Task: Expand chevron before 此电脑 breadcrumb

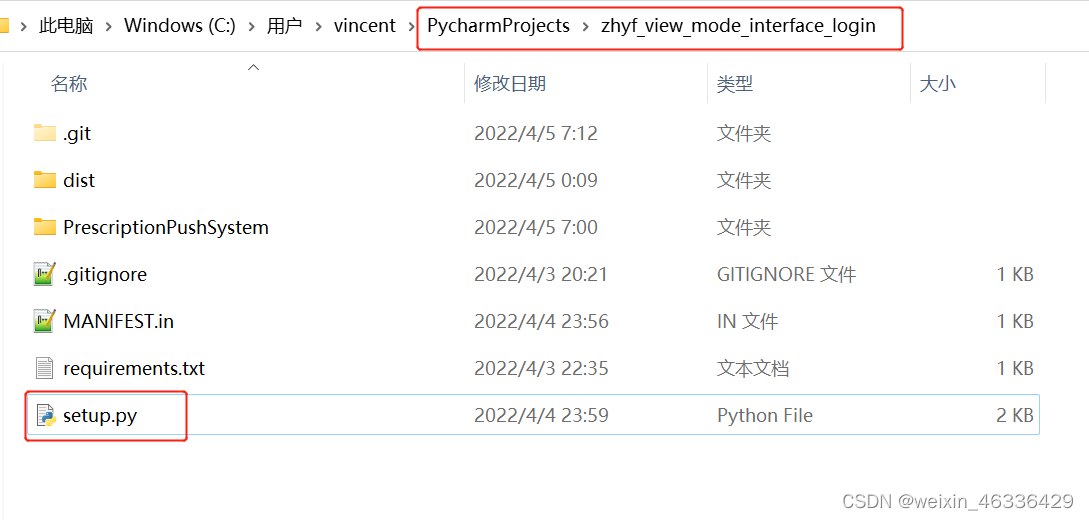Action: (x=24, y=26)
